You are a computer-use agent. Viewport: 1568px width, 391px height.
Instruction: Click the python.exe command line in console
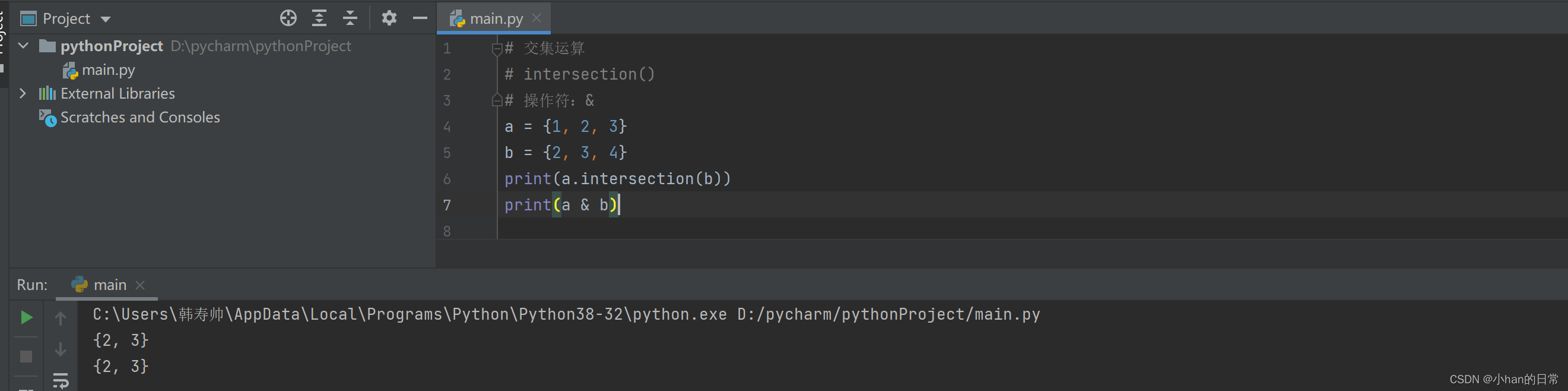pyautogui.click(x=566, y=314)
